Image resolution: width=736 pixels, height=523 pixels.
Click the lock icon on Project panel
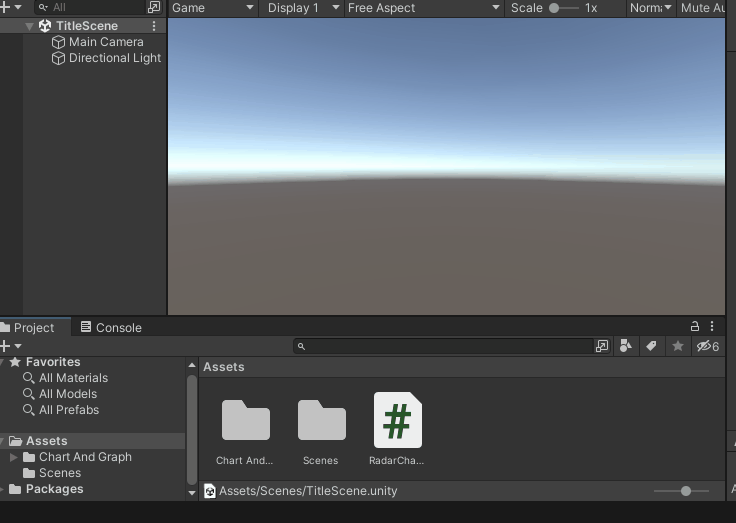(x=695, y=327)
